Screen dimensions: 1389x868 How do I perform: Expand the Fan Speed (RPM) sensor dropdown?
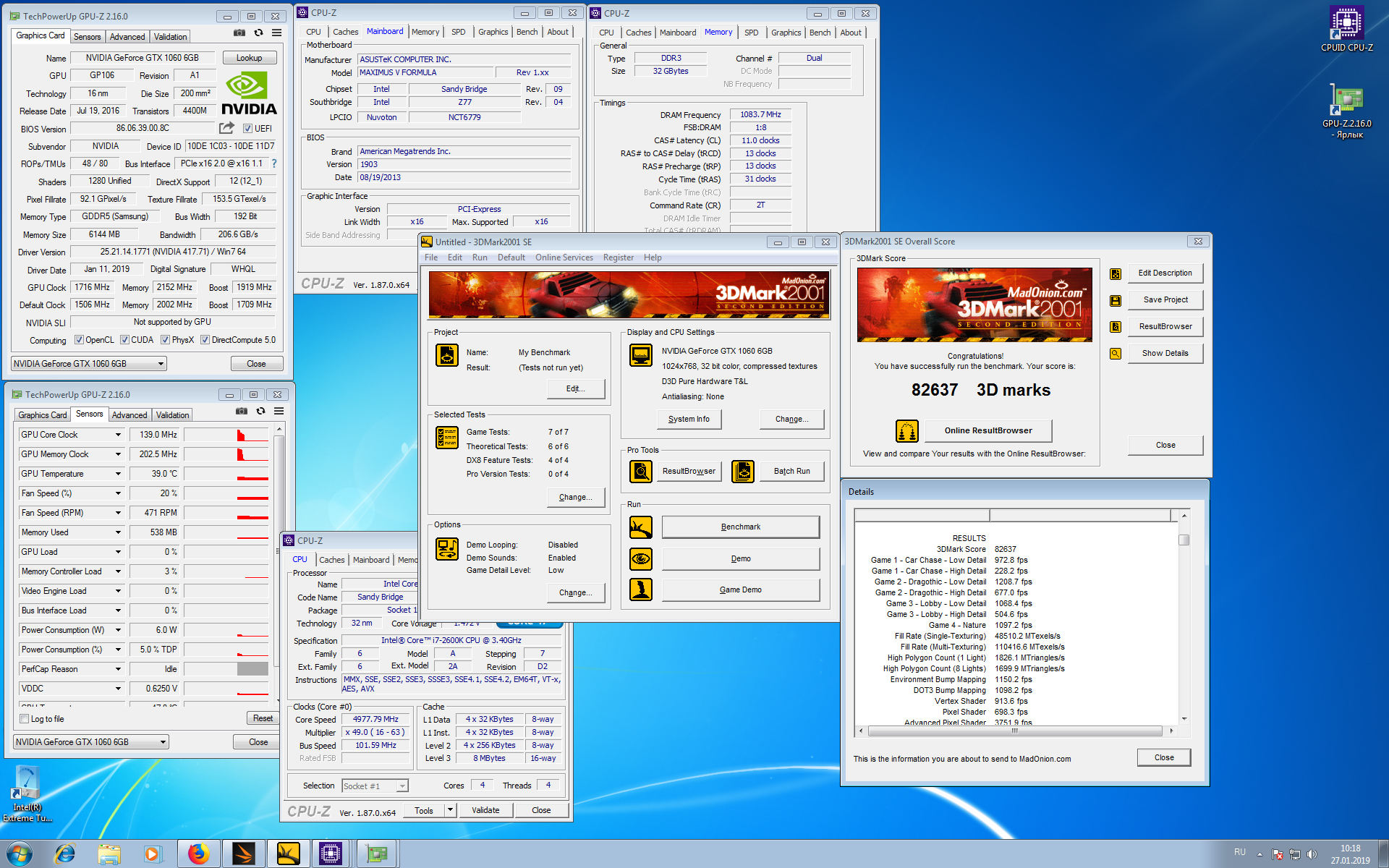pyautogui.click(x=118, y=513)
